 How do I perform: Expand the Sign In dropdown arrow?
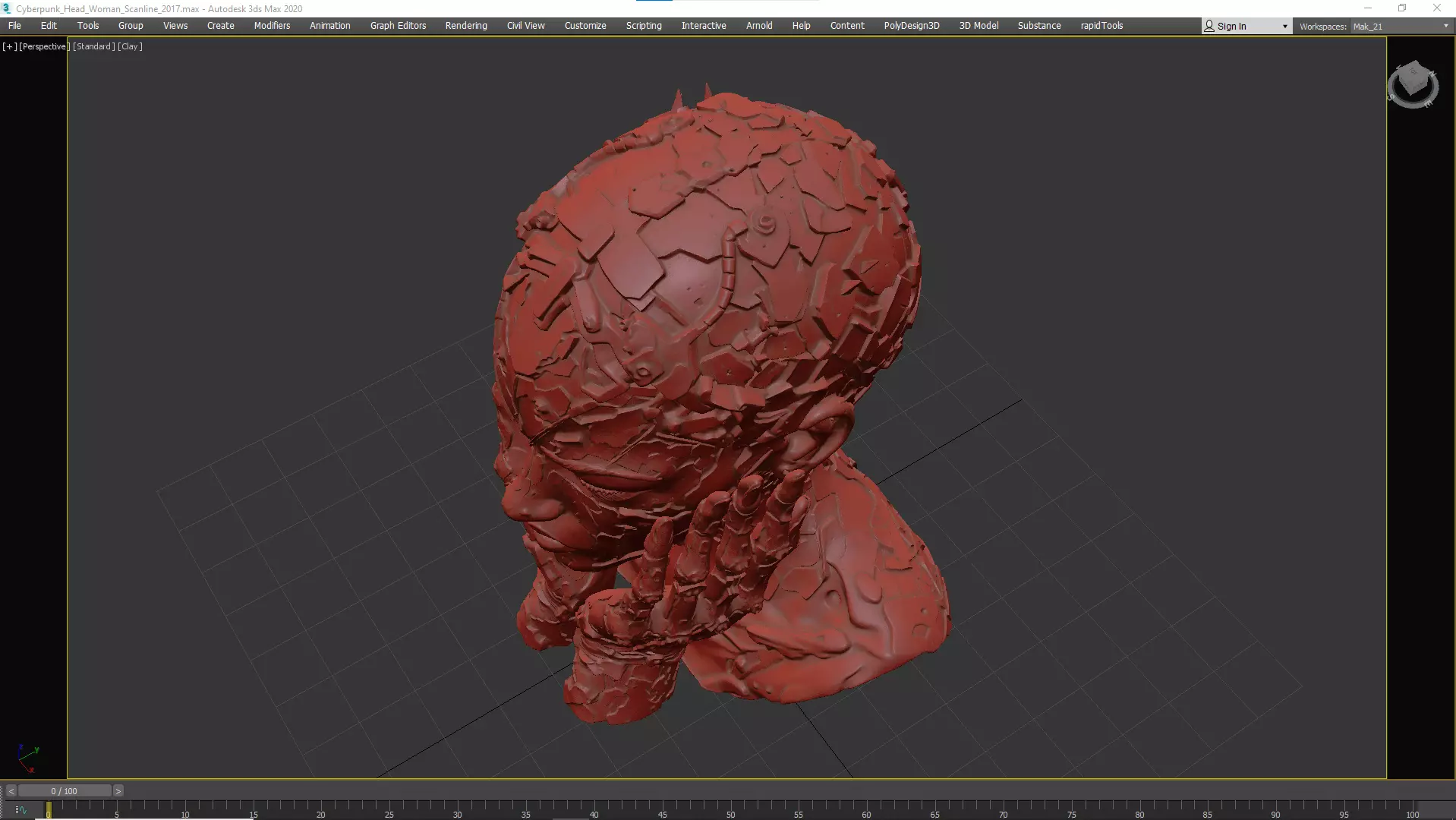click(1284, 27)
